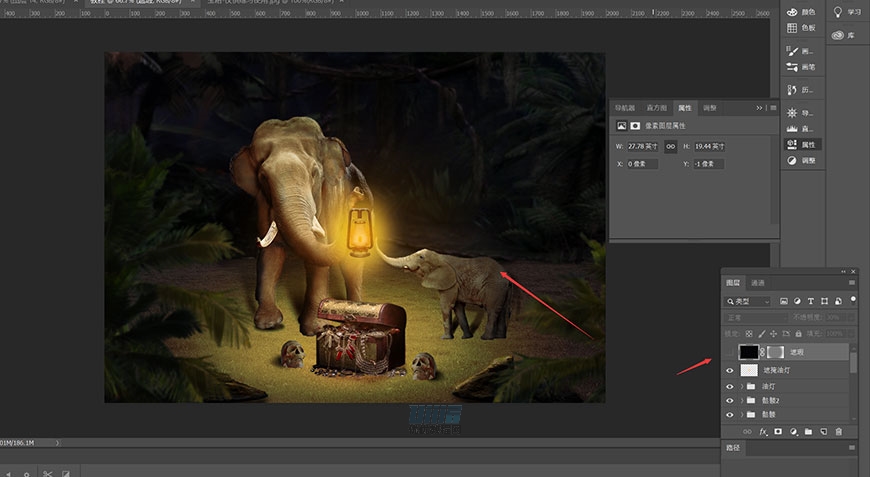This screenshot has height=477, width=870.
Task: Click the link layers icon at Layers bottom
Action: (x=747, y=432)
